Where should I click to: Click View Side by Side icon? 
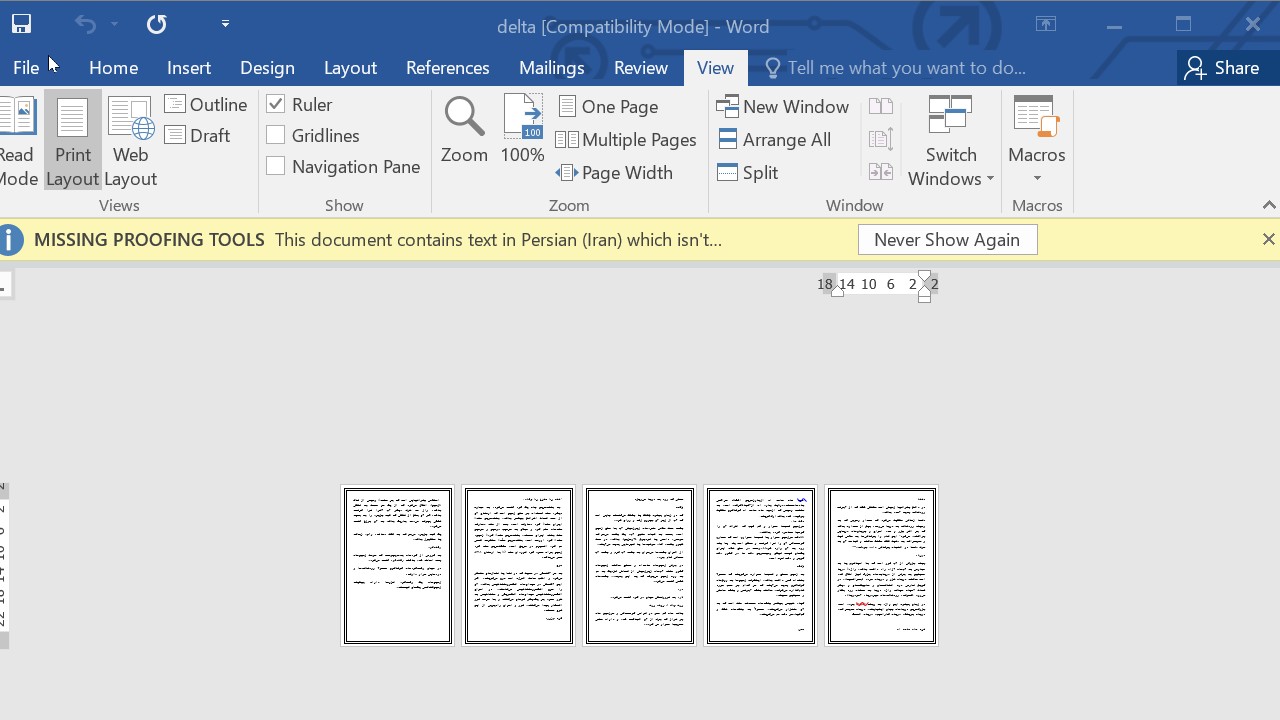click(881, 106)
